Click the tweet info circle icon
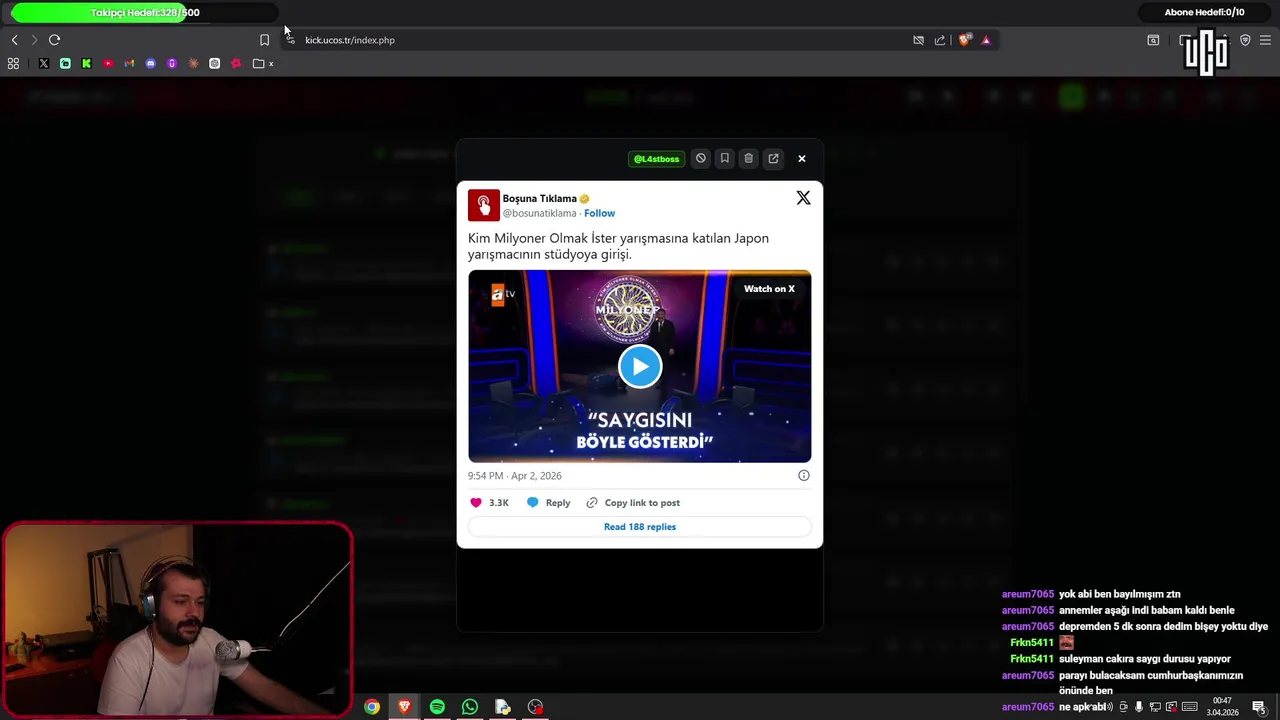1280x720 pixels. coord(803,475)
